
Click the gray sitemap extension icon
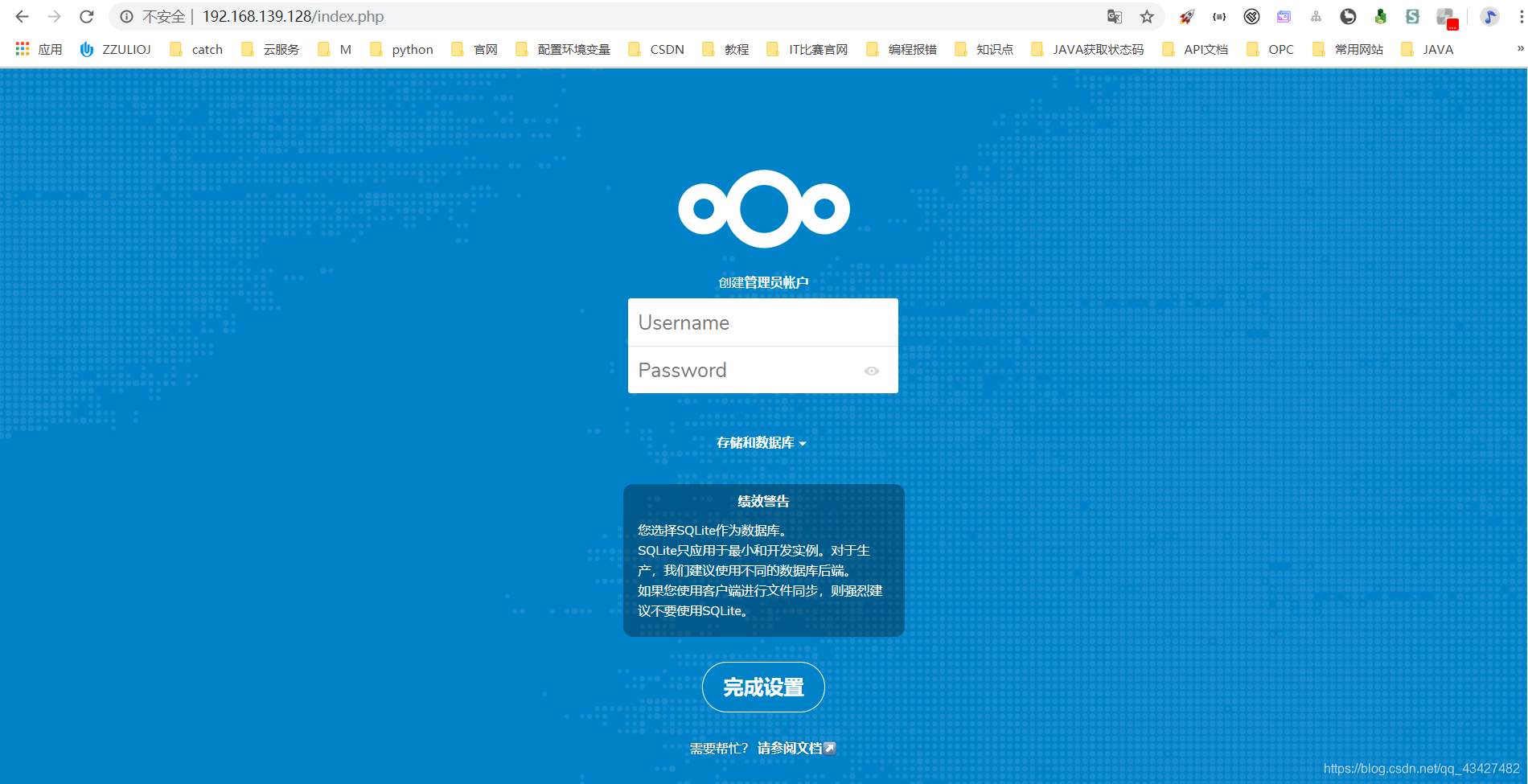pyautogui.click(x=1316, y=16)
